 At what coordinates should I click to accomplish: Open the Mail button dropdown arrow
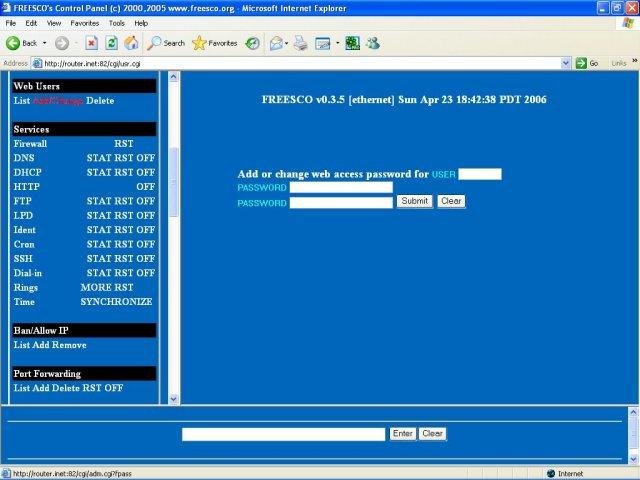point(287,43)
